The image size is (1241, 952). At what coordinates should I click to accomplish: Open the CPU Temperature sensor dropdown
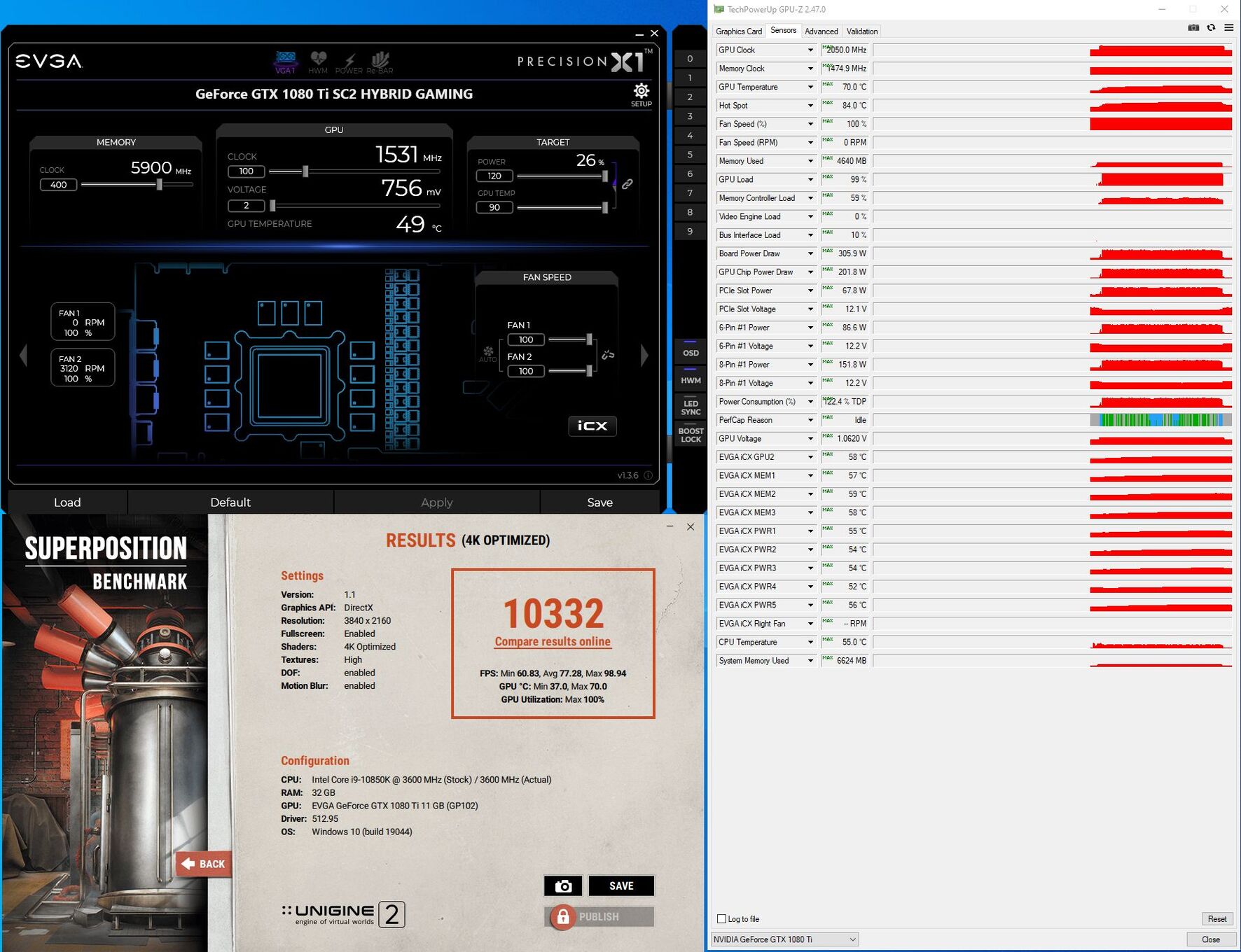coord(810,642)
